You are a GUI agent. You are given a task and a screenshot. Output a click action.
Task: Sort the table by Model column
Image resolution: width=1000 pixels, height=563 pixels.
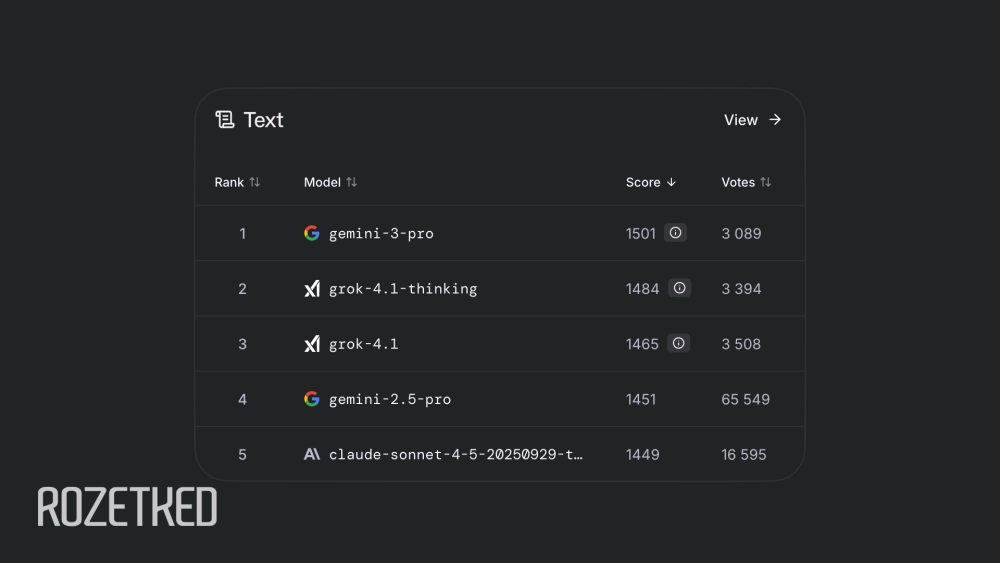[330, 182]
